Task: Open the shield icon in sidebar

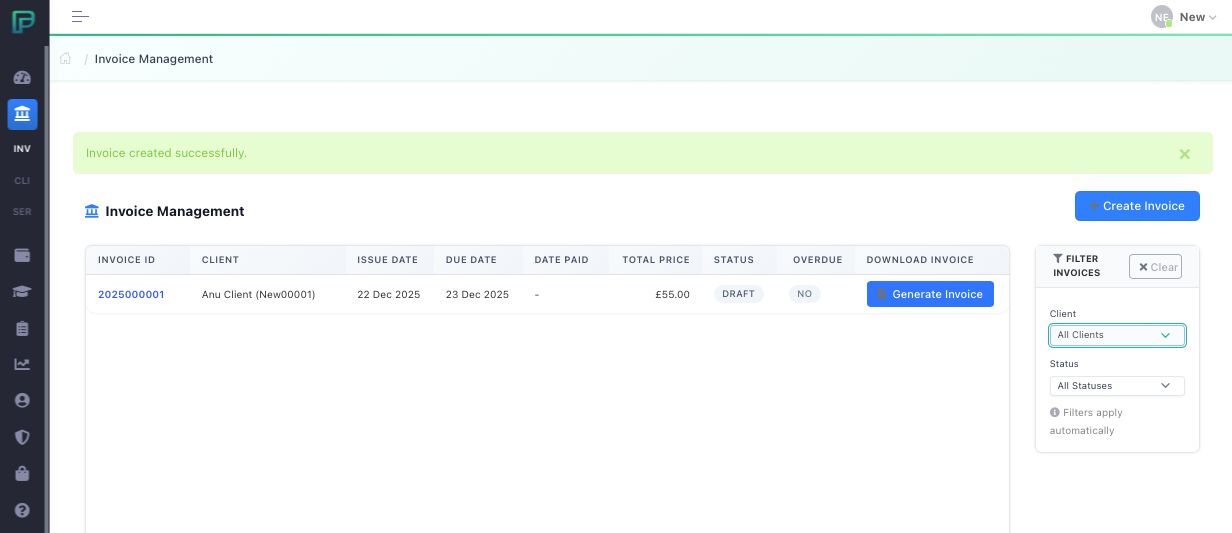Action: click(x=22, y=437)
